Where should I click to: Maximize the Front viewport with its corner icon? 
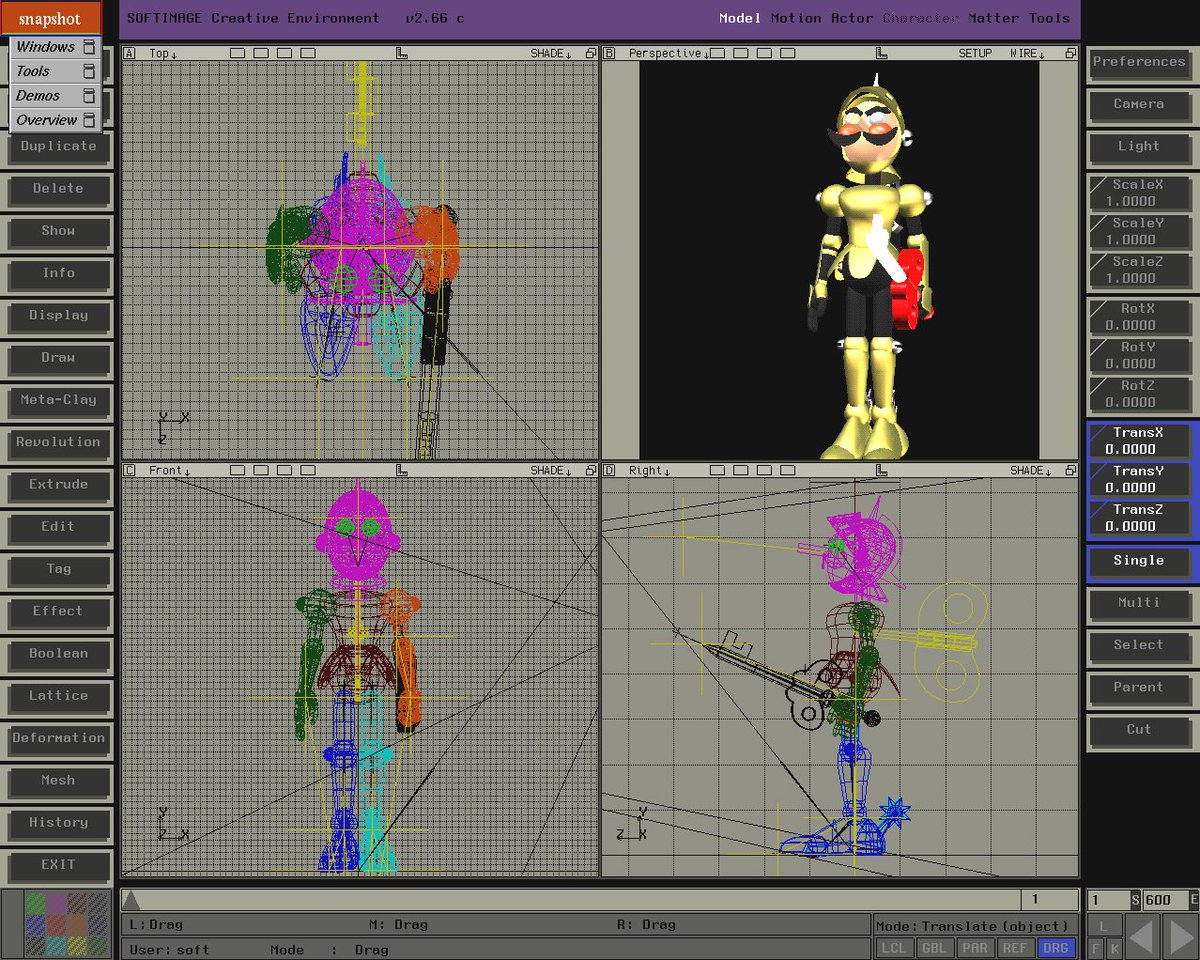591,470
